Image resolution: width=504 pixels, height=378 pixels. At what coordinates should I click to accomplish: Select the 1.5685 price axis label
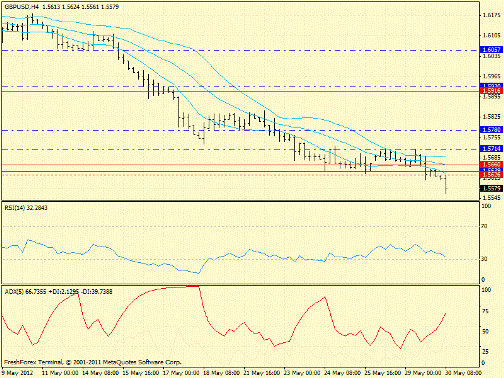(492, 157)
